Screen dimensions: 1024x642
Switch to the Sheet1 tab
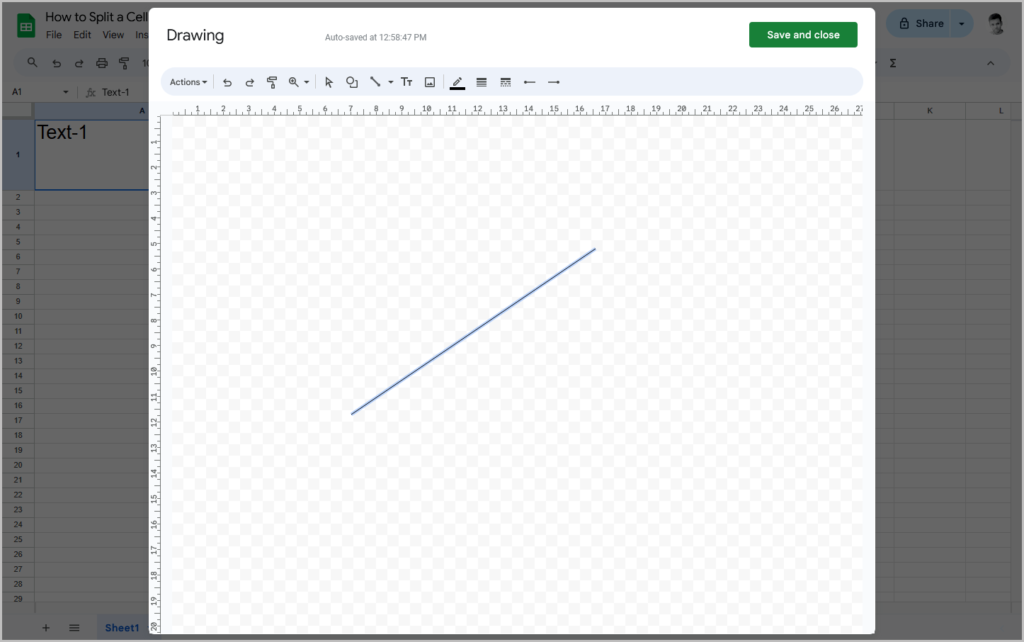coord(122,627)
